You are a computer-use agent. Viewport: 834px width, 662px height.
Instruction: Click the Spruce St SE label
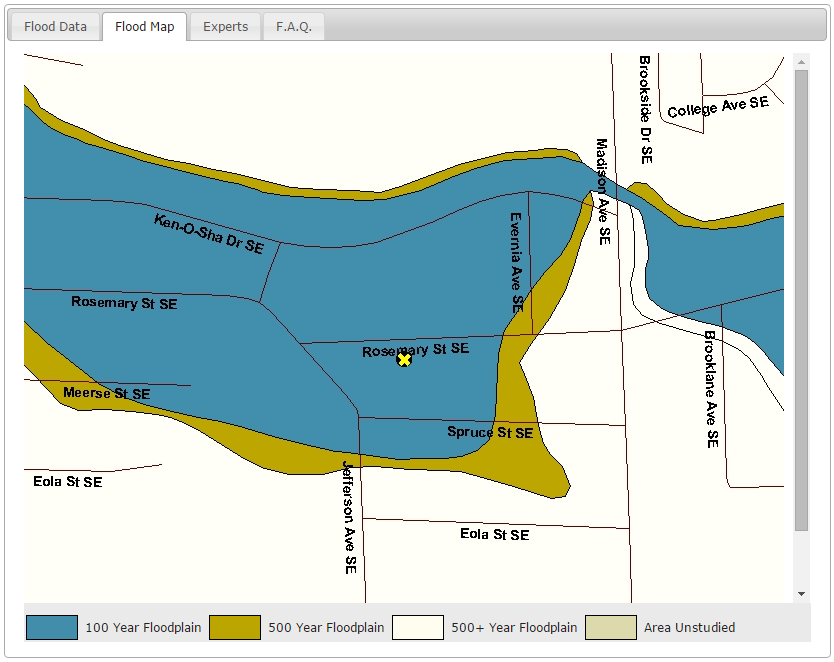coord(490,432)
